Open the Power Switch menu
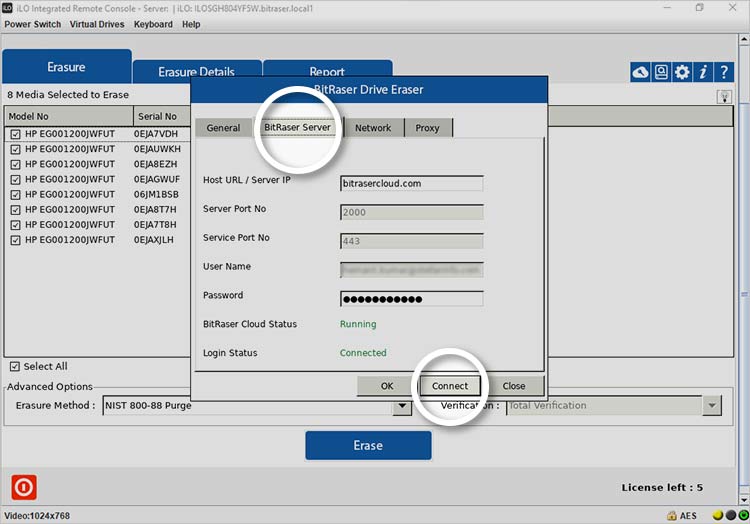Image resolution: width=750 pixels, height=524 pixels. coord(33,24)
